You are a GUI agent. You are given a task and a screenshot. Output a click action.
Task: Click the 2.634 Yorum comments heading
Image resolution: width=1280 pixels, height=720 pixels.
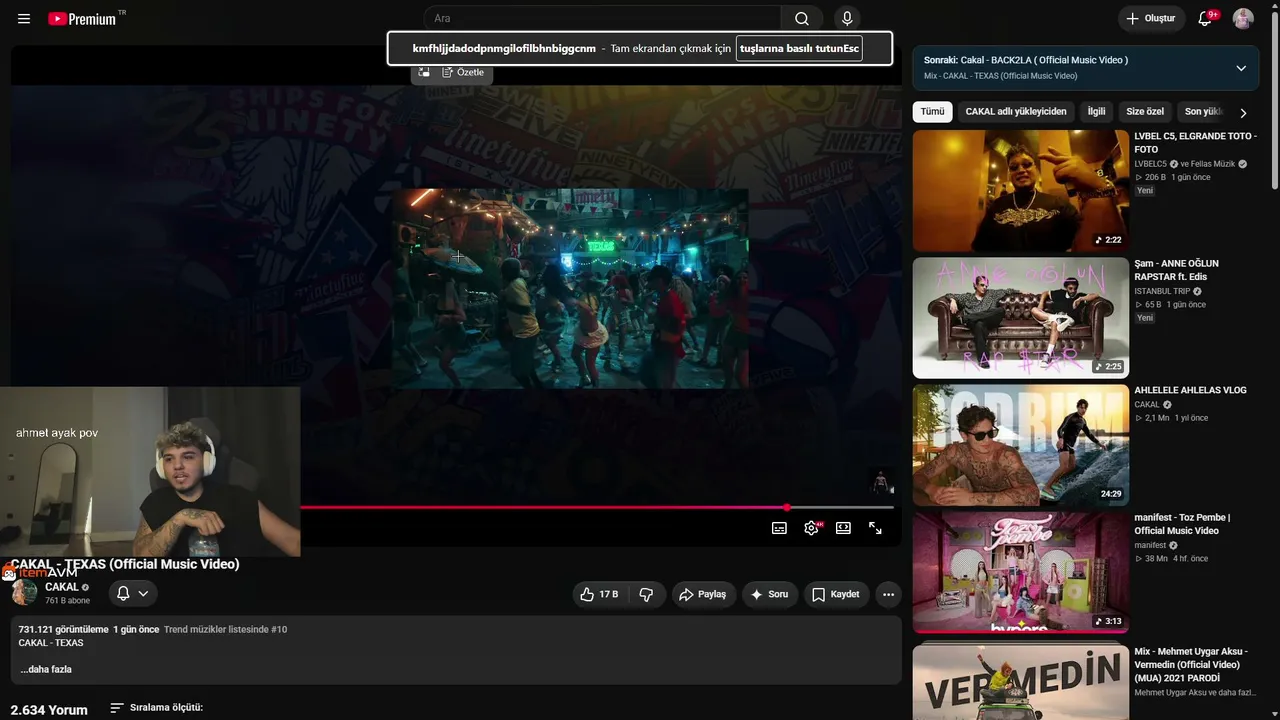click(49, 710)
